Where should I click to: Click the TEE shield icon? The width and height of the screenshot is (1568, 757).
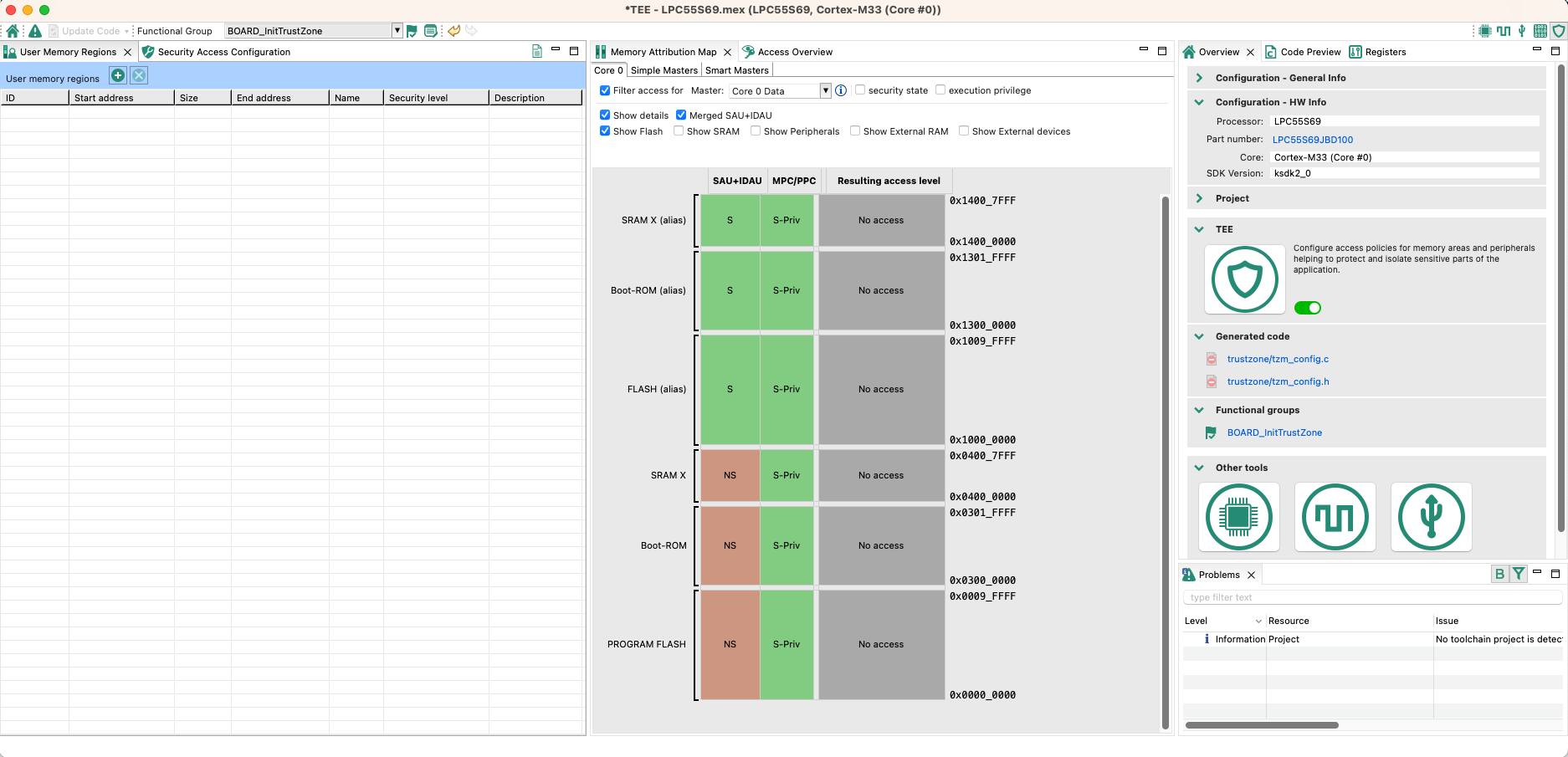pos(1244,279)
